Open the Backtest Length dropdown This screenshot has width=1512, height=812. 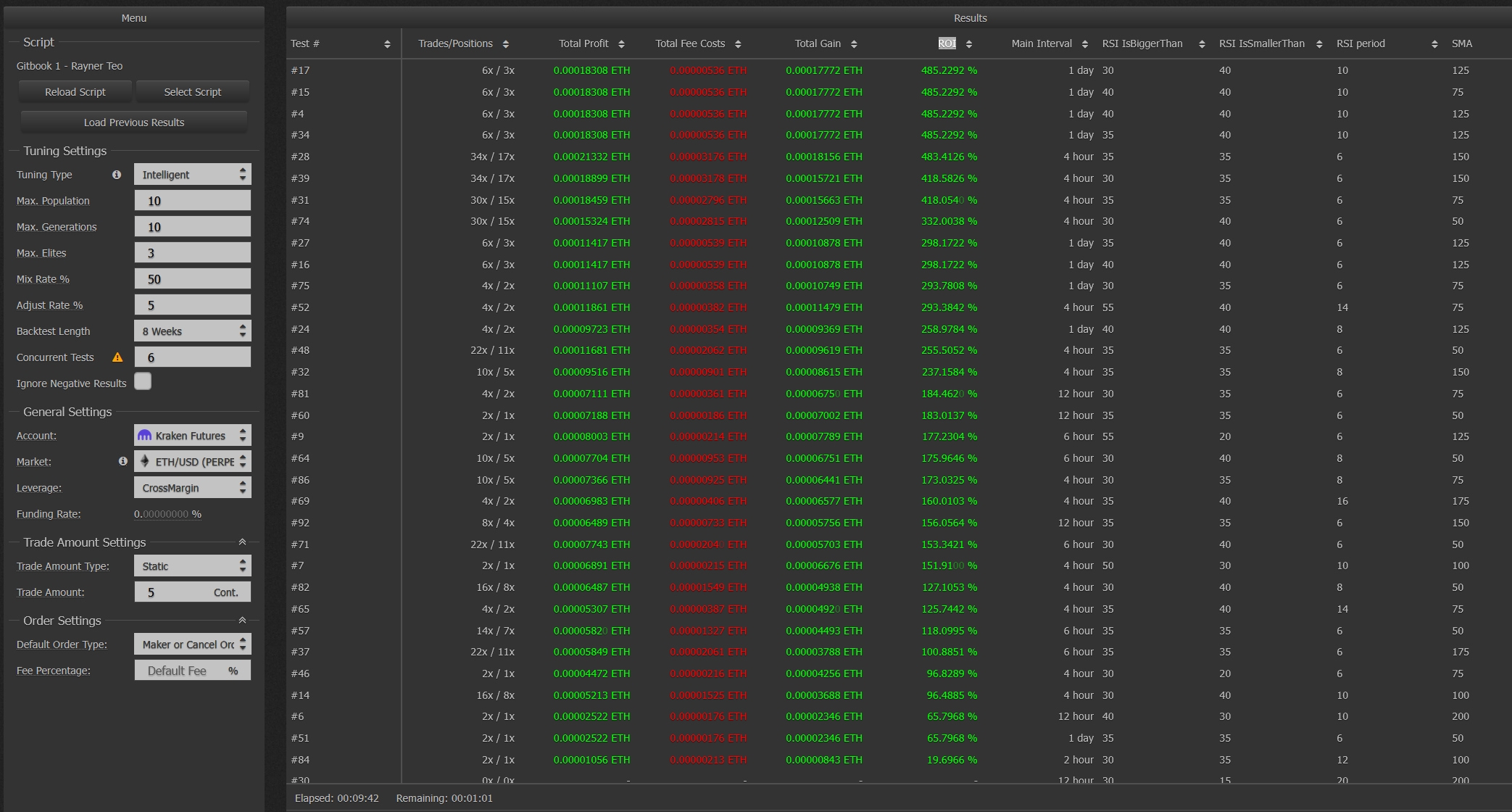[192, 331]
